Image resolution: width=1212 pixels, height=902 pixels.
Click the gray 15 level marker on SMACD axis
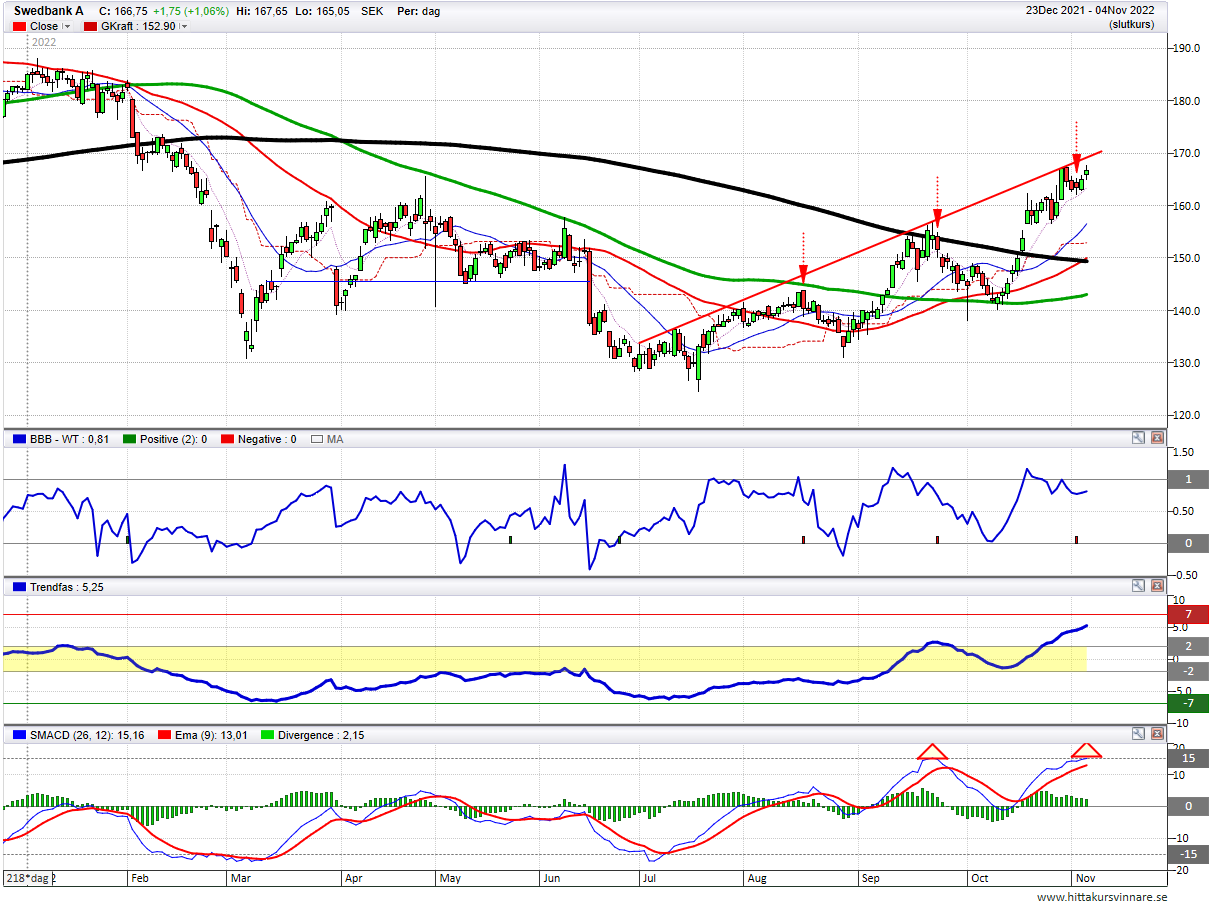tap(1188, 758)
